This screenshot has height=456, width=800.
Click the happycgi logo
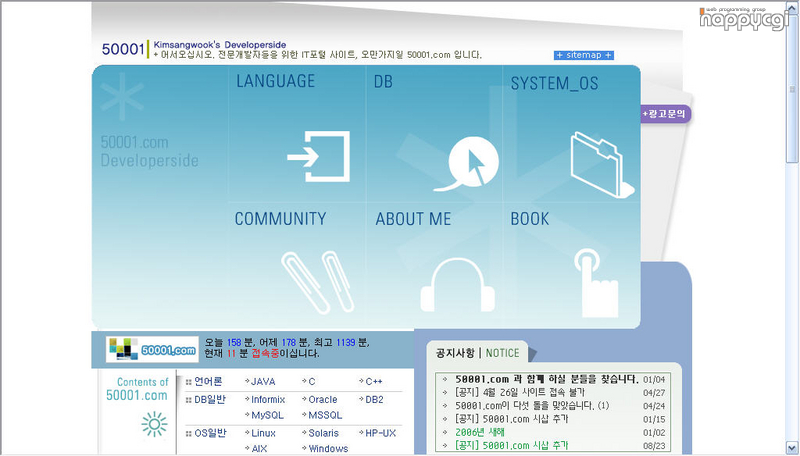click(x=744, y=19)
